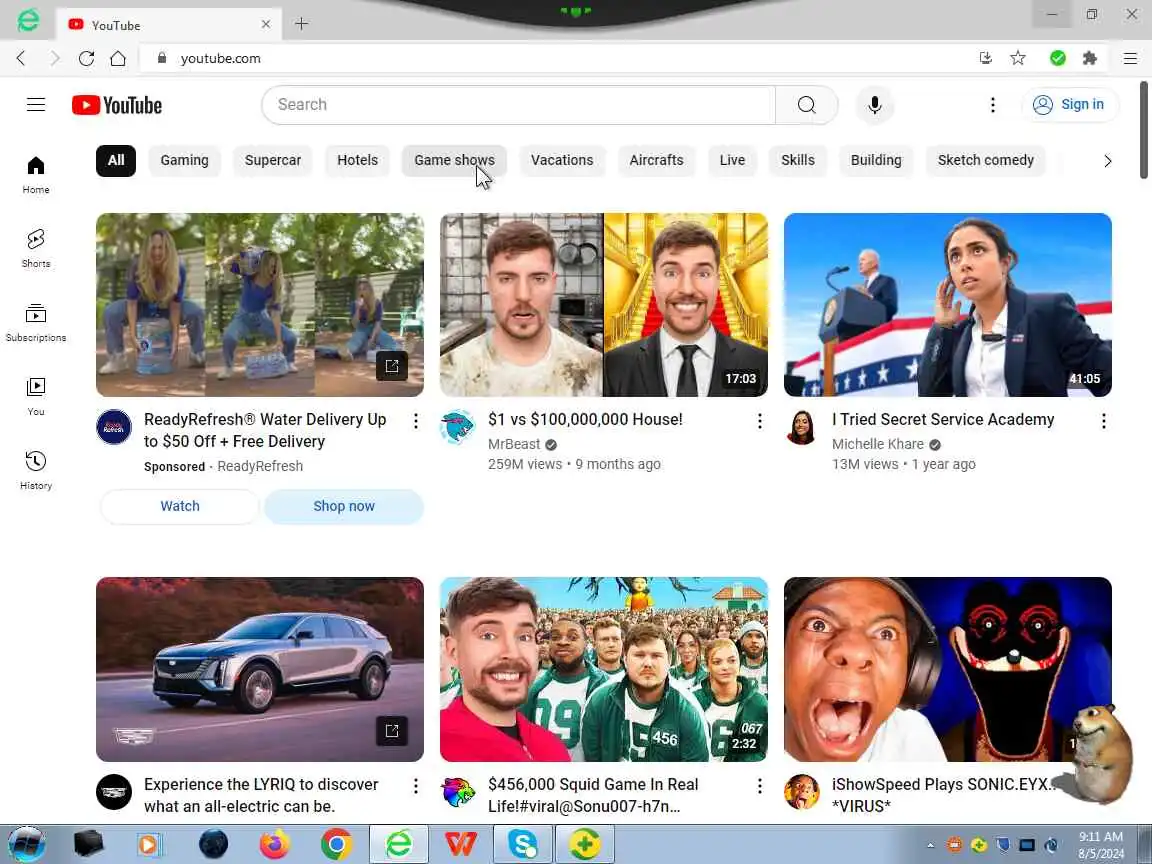Select the All category chip

tap(116, 160)
